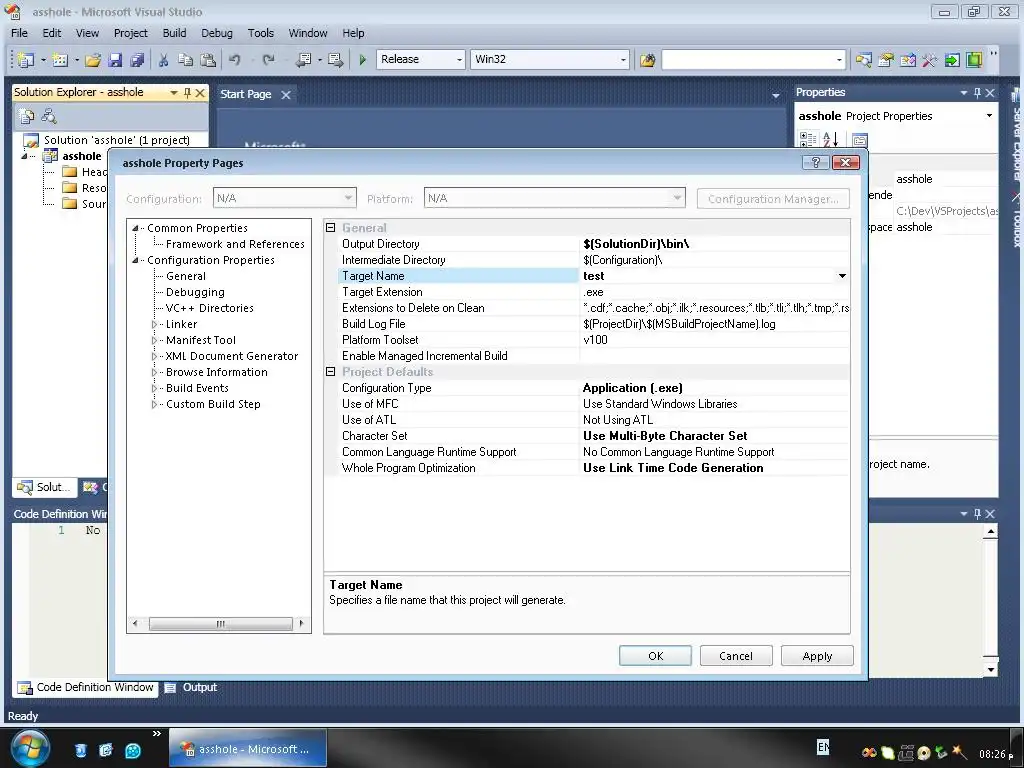Click the New Project toolbar icon
This screenshot has width=1024, height=768.
[26, 60]
